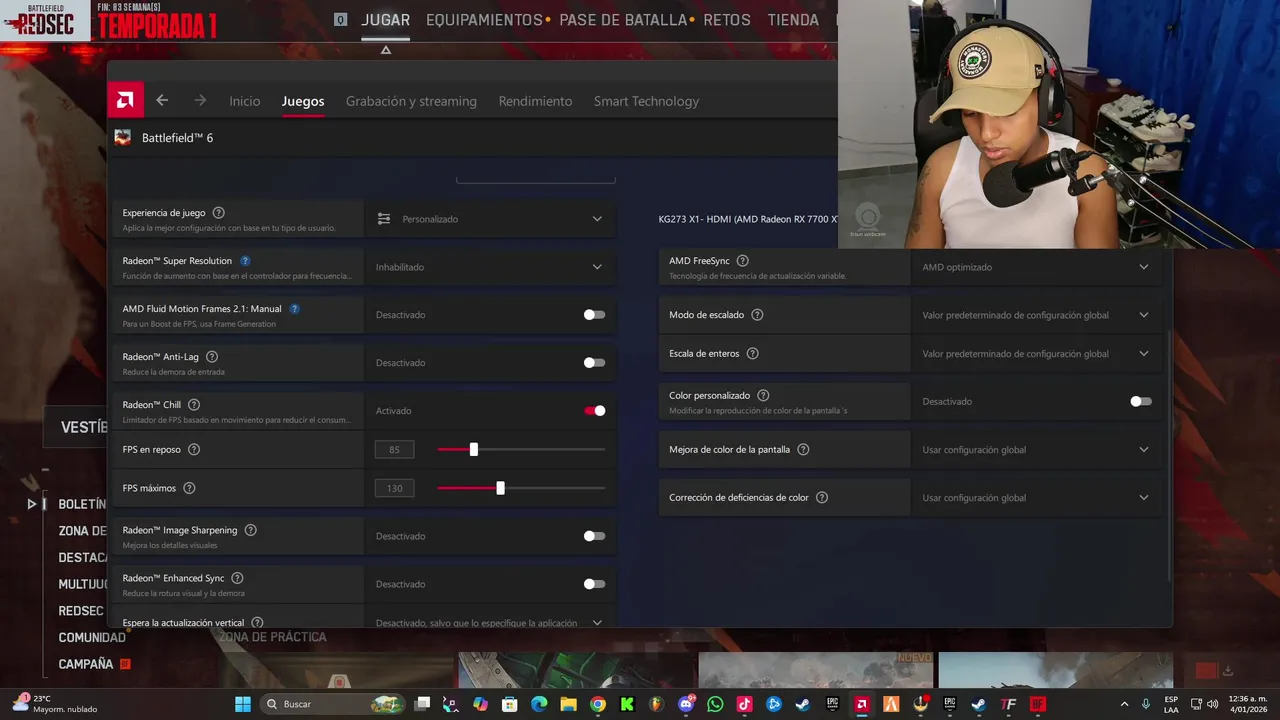The image size is (1280, 720).
Task: Open Kick app from the taskbar
Action: click(x=627, y=704)
